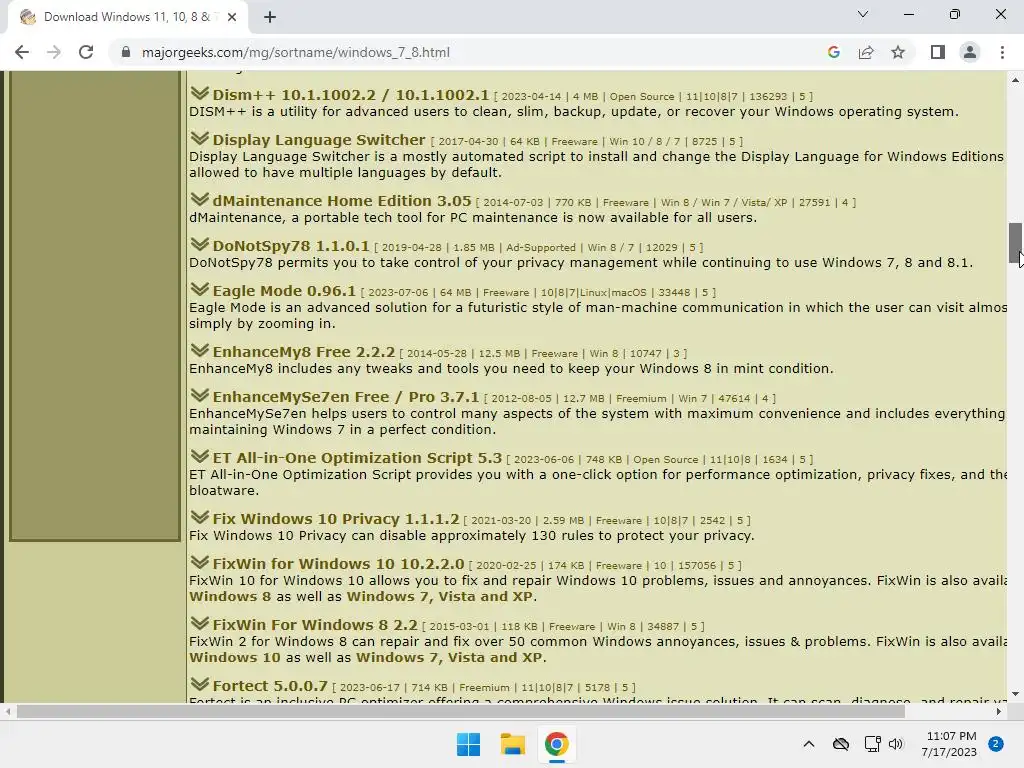Click the chevron icon beside dMaintenance Home Edition

[200, 199]
